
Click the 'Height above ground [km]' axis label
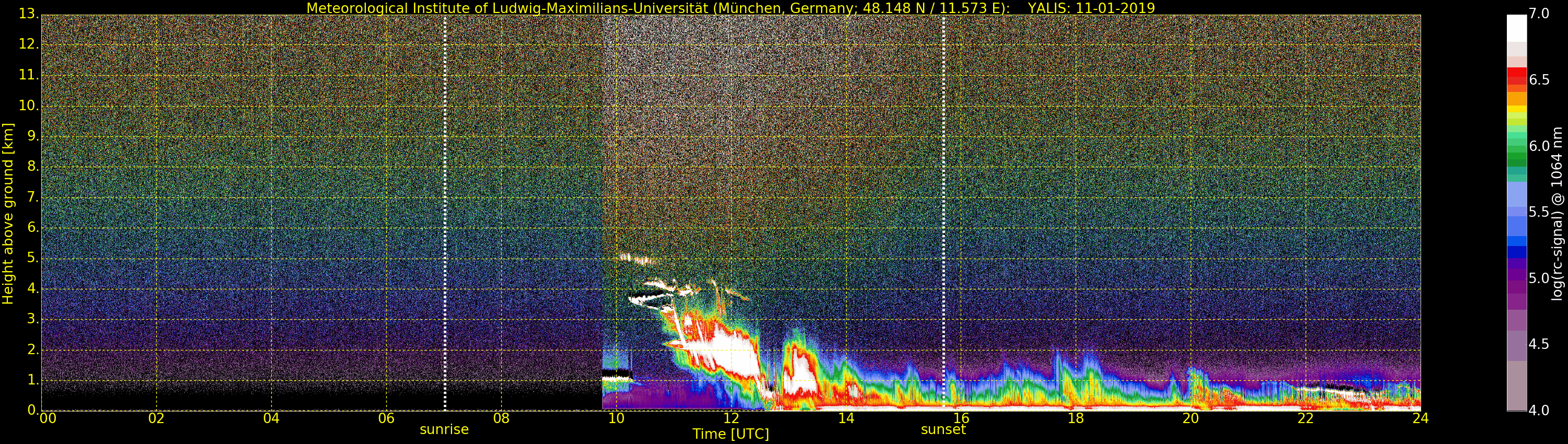8,214
